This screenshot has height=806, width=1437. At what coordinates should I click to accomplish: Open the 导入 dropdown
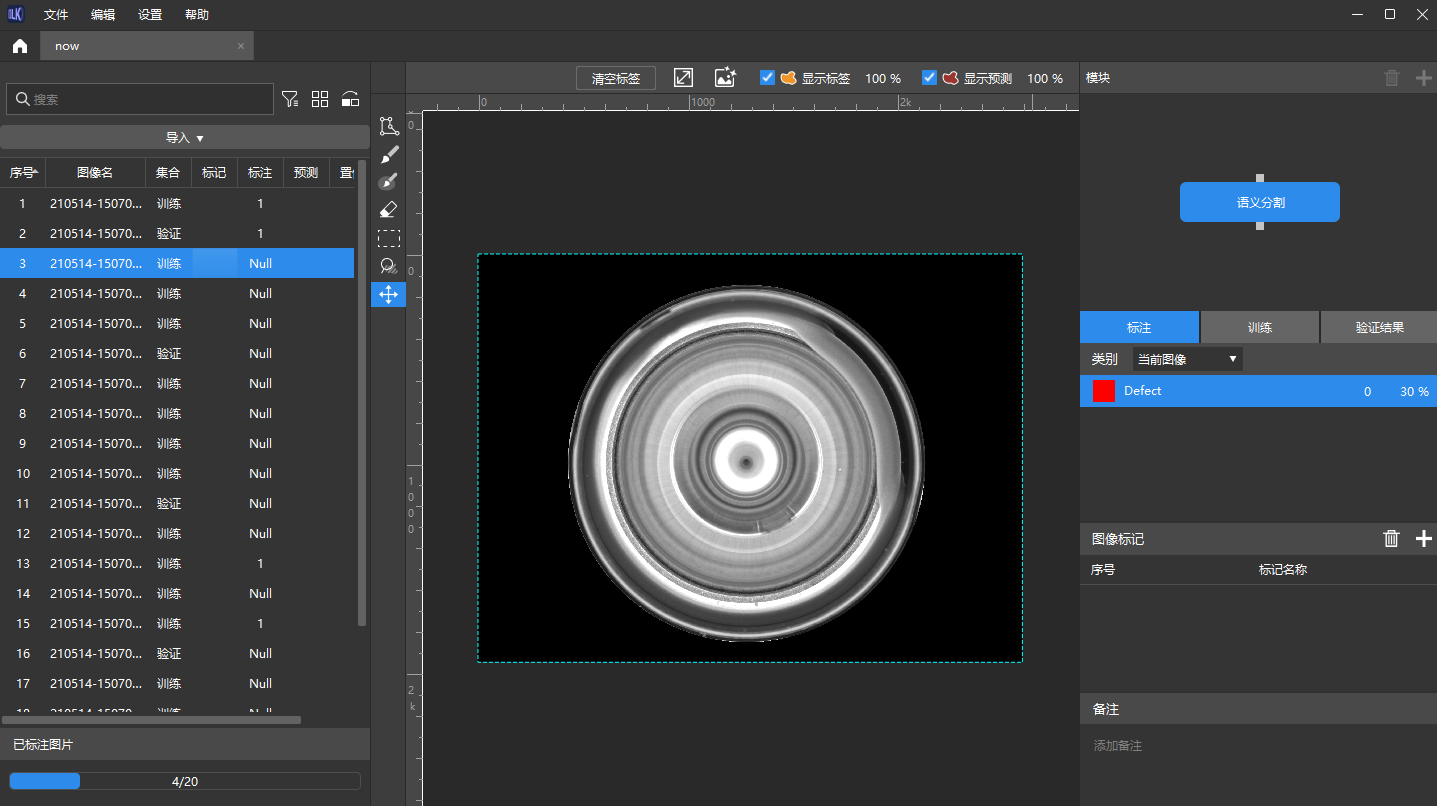click(x=185, y=138)
